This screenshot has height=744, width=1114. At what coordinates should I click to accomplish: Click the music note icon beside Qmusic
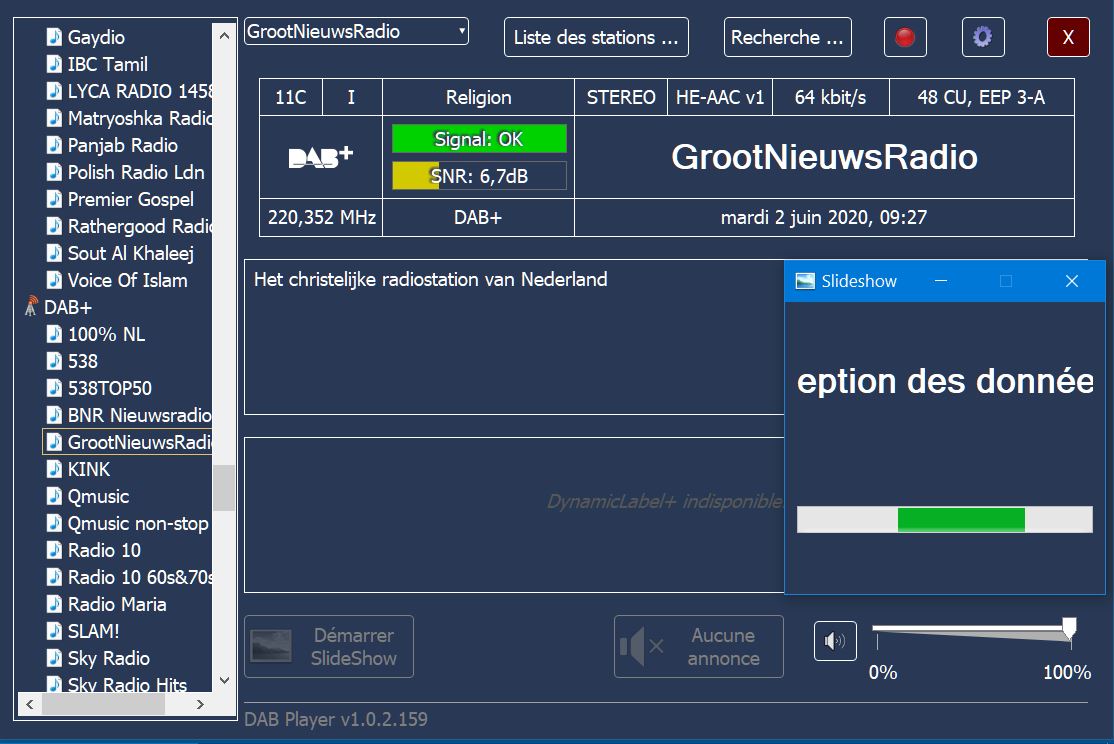click(x=54, y=496)
